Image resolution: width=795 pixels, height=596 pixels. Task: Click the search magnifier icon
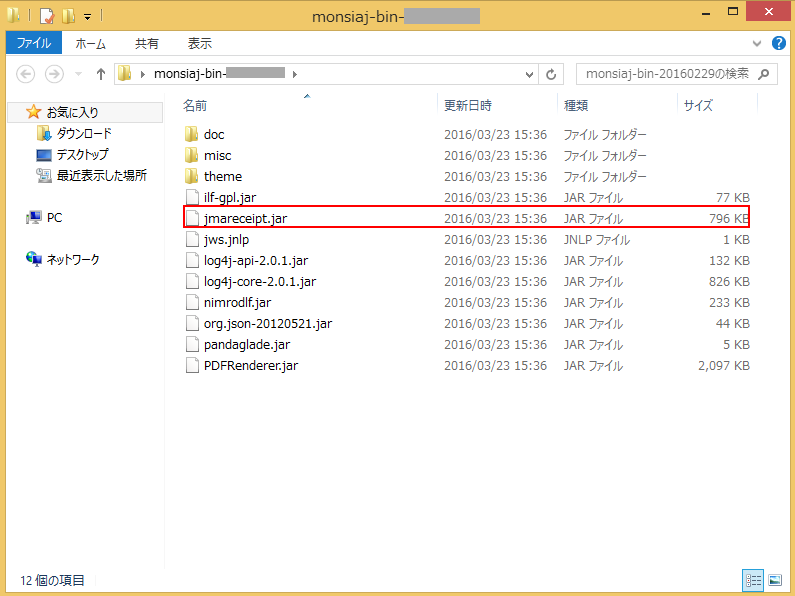point(763,74)
